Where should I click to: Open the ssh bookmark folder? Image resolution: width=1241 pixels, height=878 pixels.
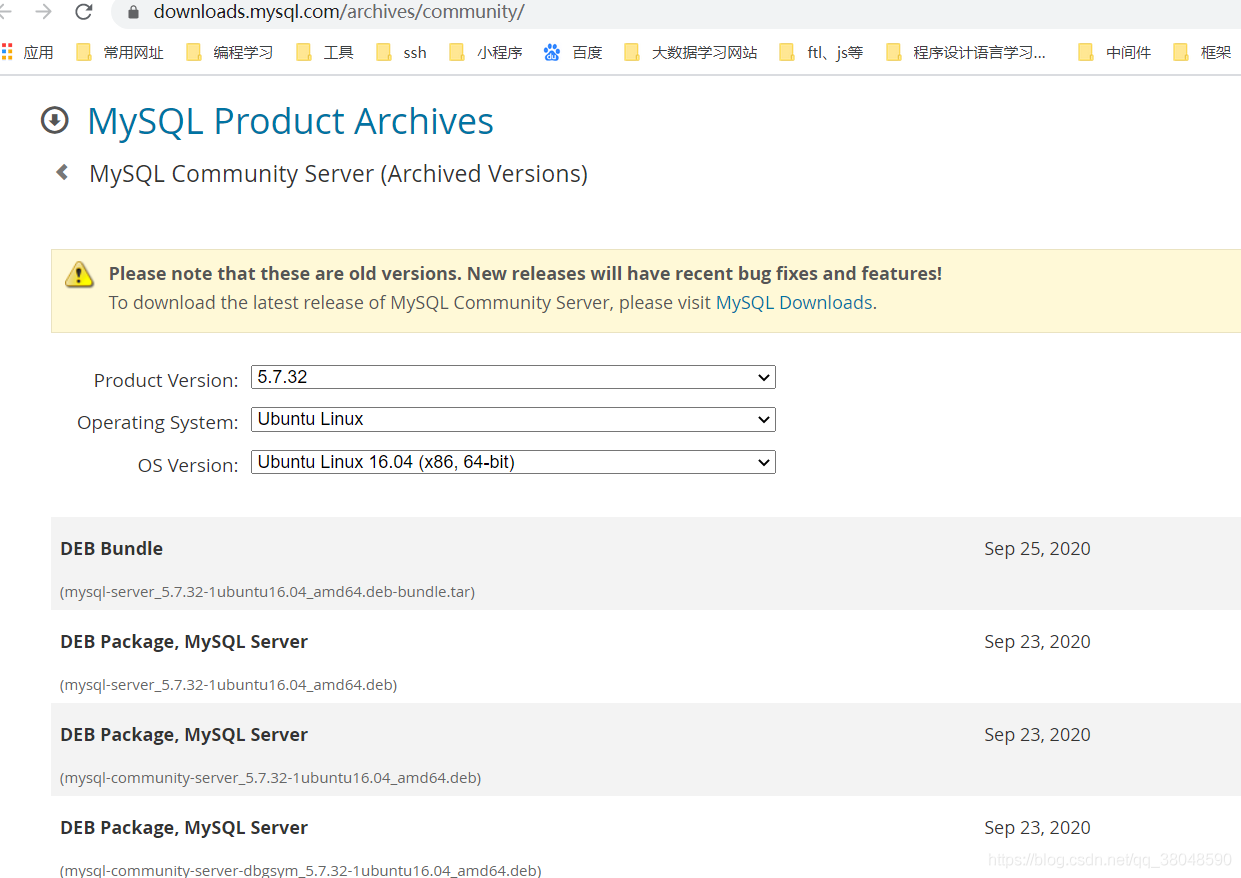click(402, 52)
